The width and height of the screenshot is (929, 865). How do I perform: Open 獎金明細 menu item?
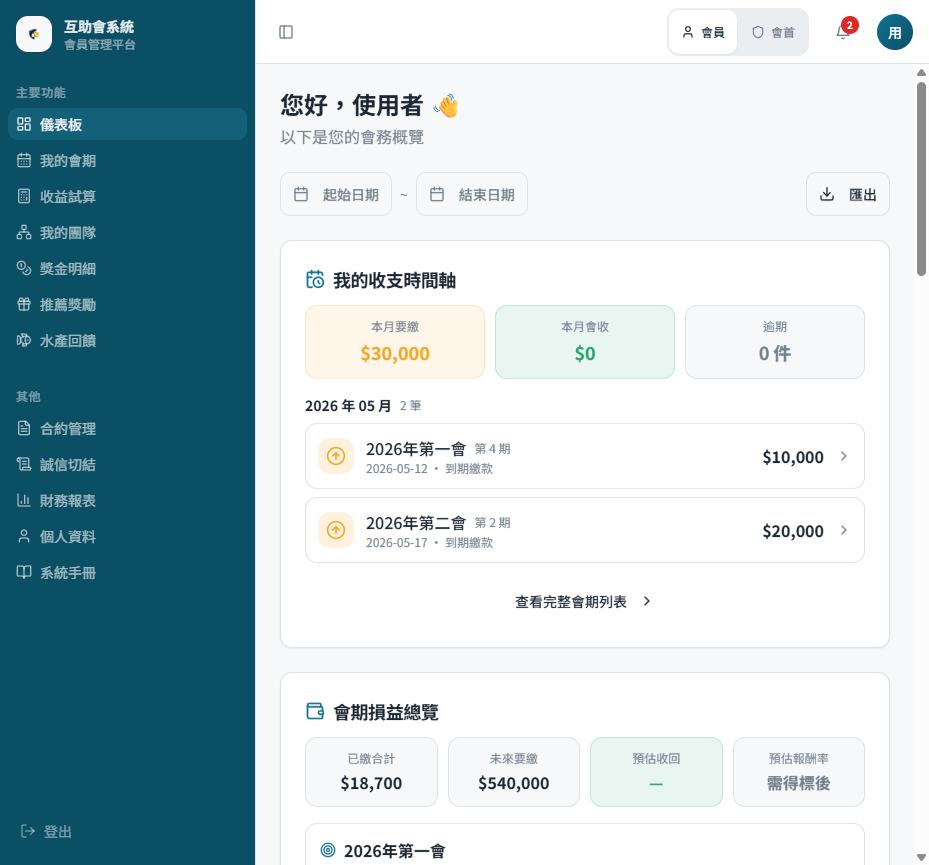click(x=127, y=268)
